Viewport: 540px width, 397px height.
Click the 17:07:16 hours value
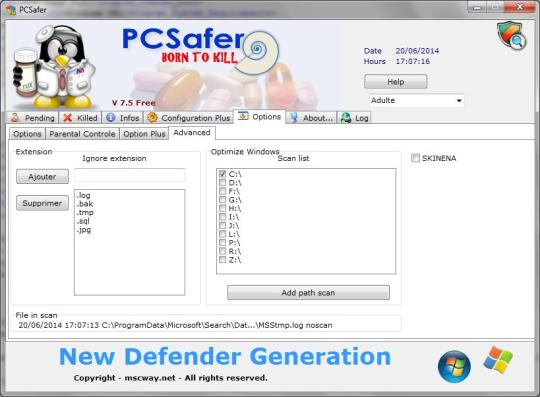tap(413, 61)
